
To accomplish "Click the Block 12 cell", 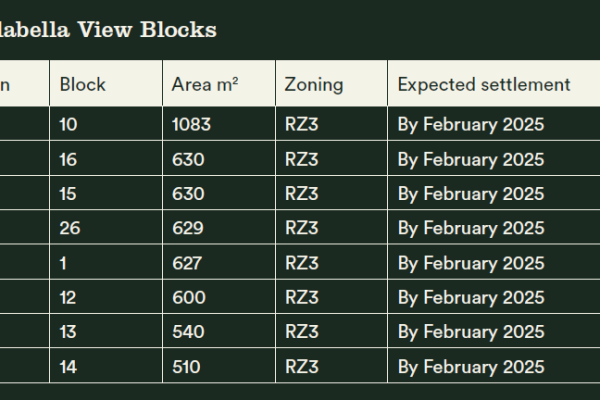I will pos(69,298).
